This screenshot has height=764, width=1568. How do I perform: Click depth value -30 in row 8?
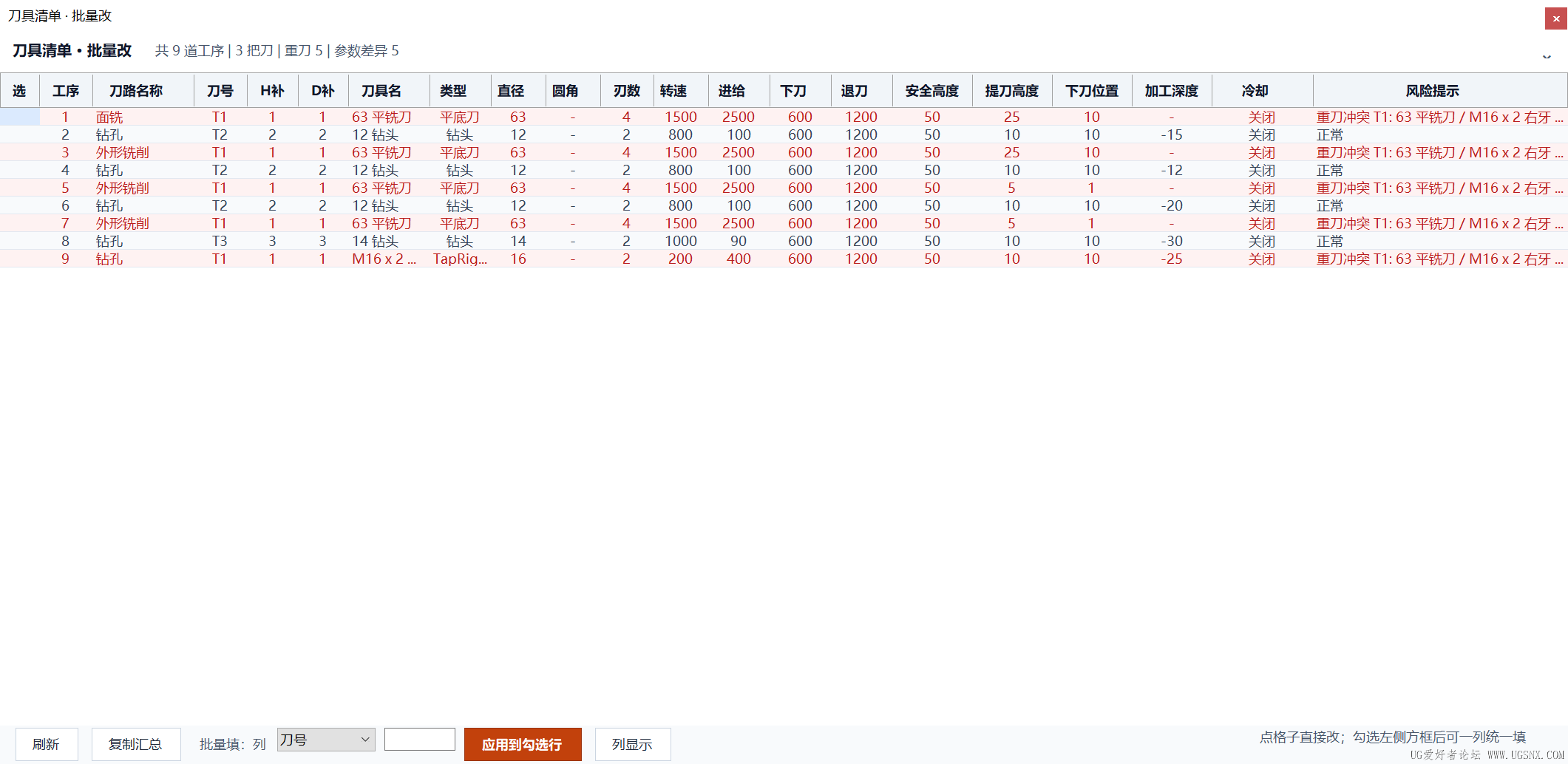(x=1172, y=241)
